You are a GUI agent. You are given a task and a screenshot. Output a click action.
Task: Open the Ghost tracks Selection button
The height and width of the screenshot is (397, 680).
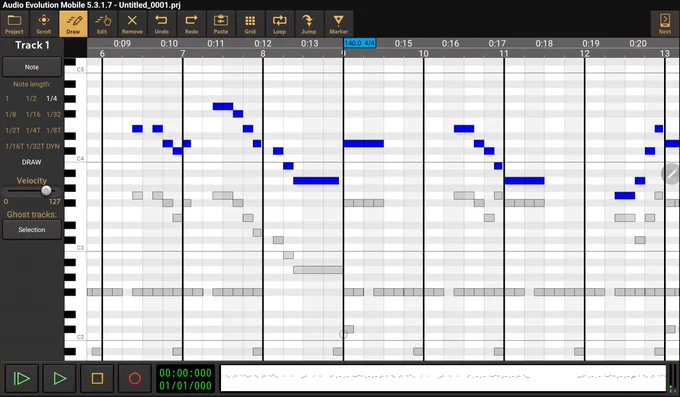[32, 230]
